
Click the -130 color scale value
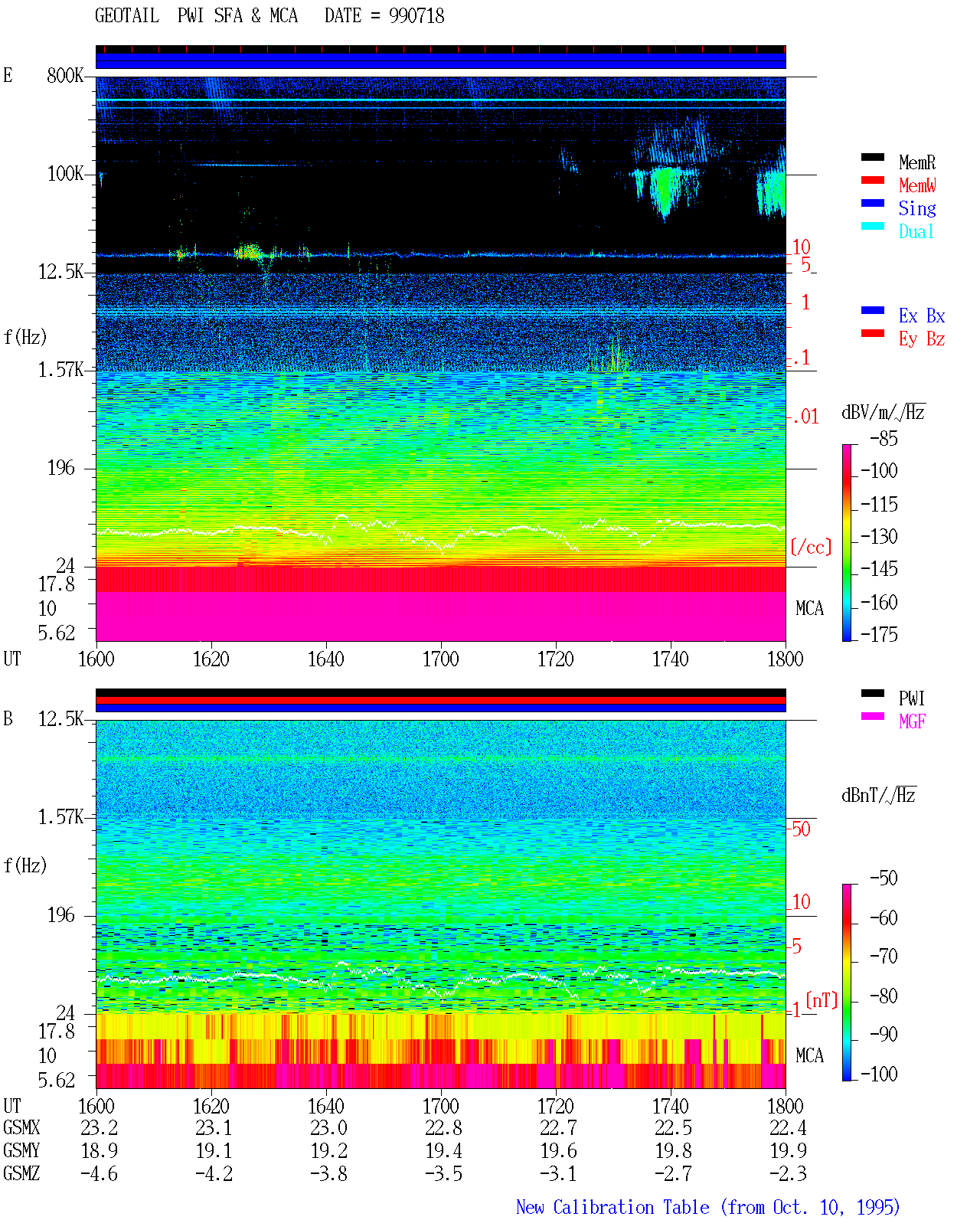[879, 537]
